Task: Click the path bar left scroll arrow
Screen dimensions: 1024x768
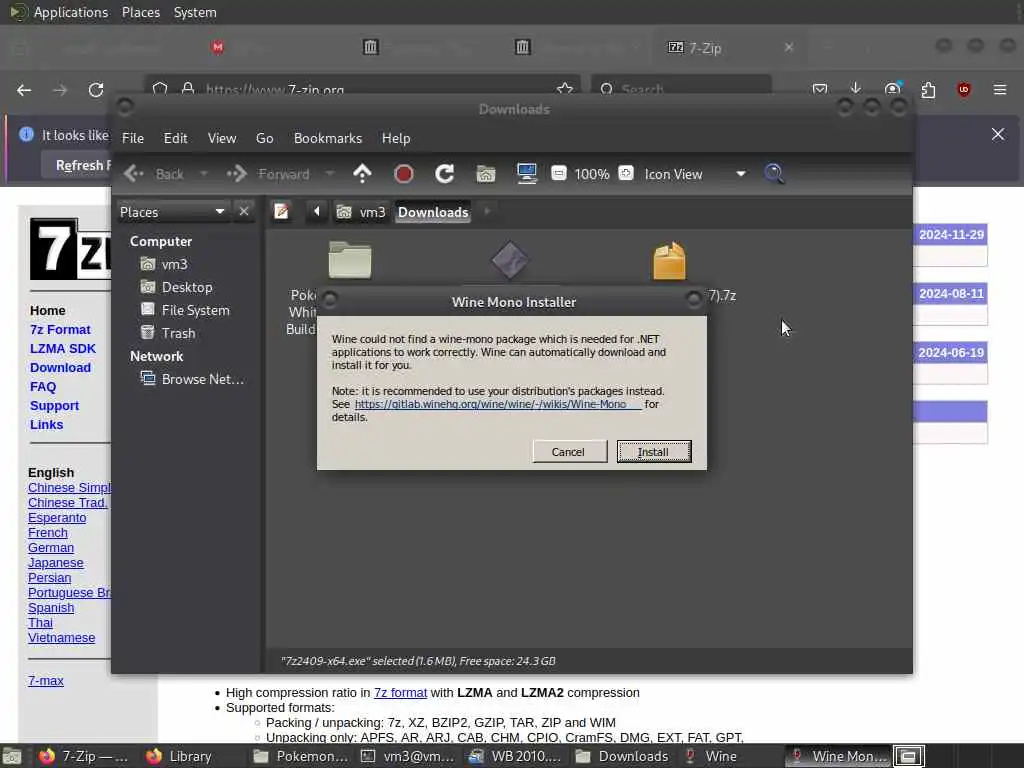Action: (317, 212)
